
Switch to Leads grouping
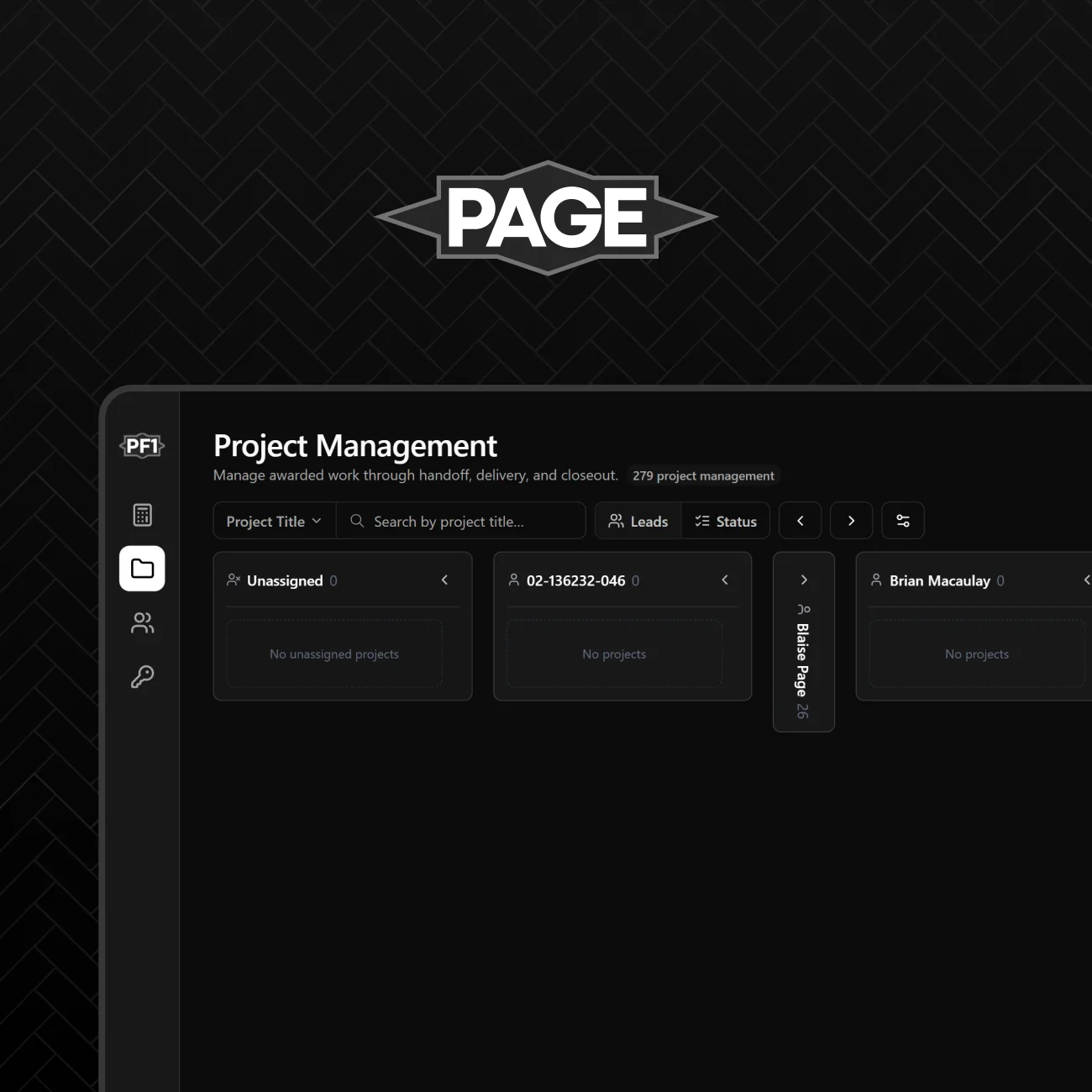point(638,521)
